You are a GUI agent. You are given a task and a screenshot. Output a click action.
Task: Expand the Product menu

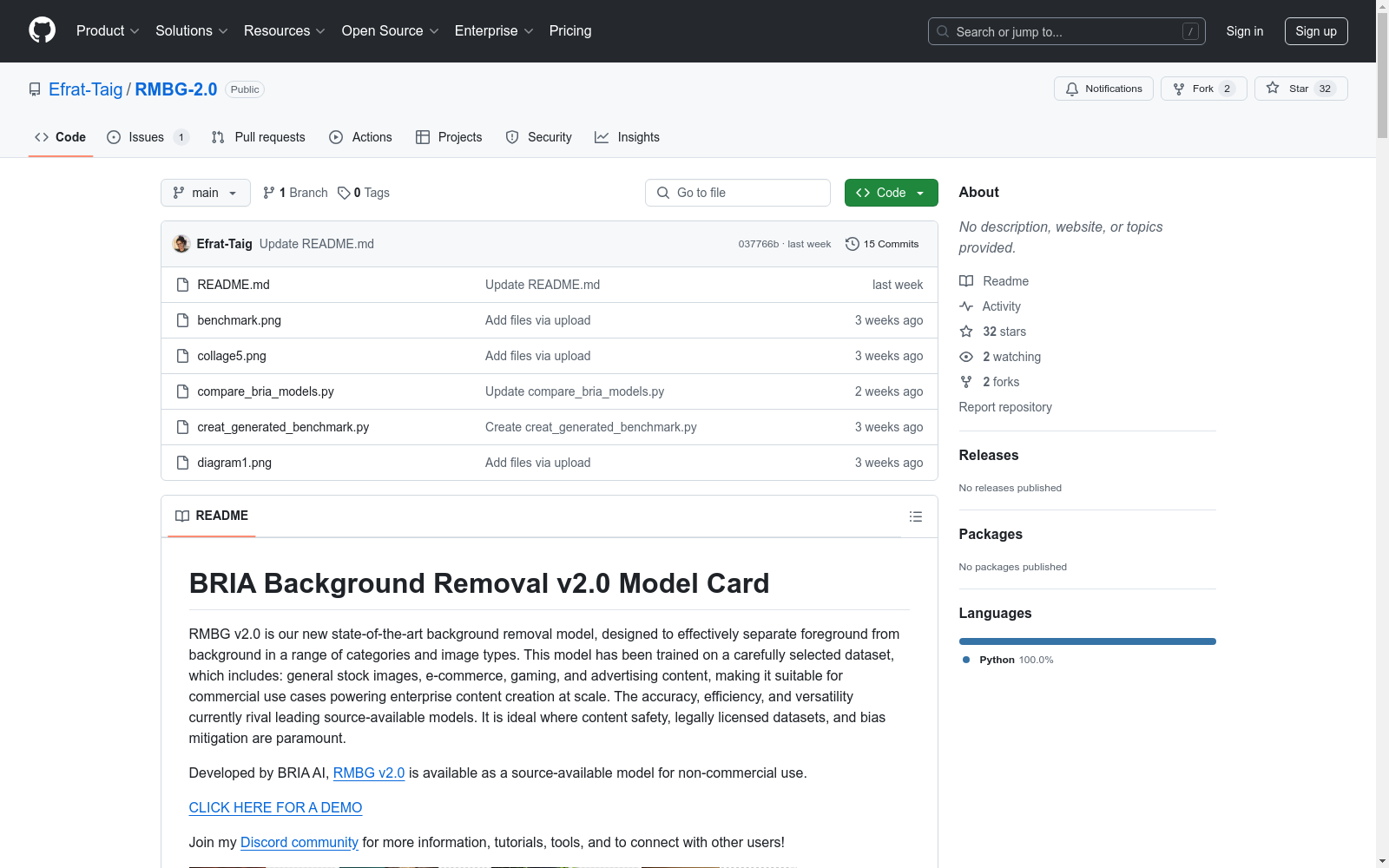click(108, 31)
